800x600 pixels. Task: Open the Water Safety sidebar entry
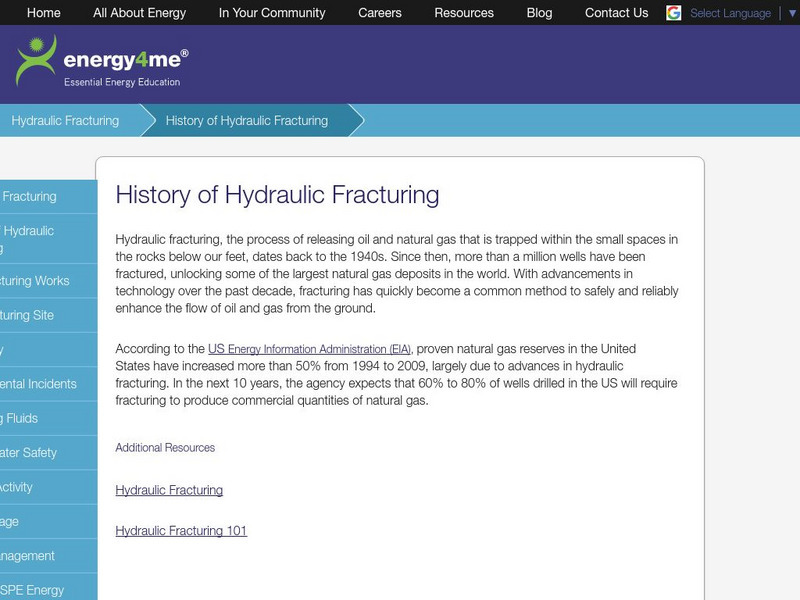[33, 452]
